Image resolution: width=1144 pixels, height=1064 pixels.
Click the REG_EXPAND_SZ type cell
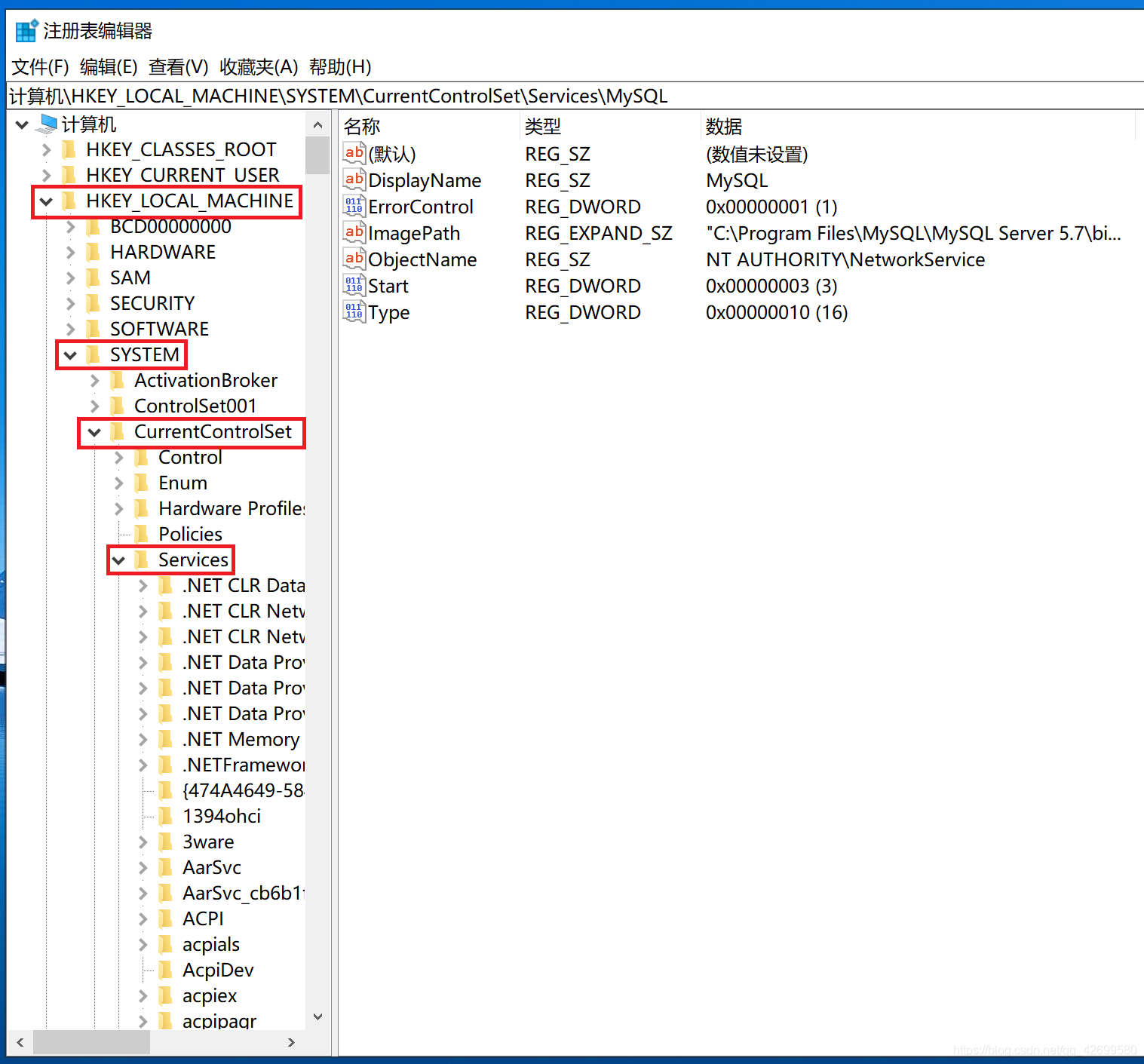click(x=599, y=233)
